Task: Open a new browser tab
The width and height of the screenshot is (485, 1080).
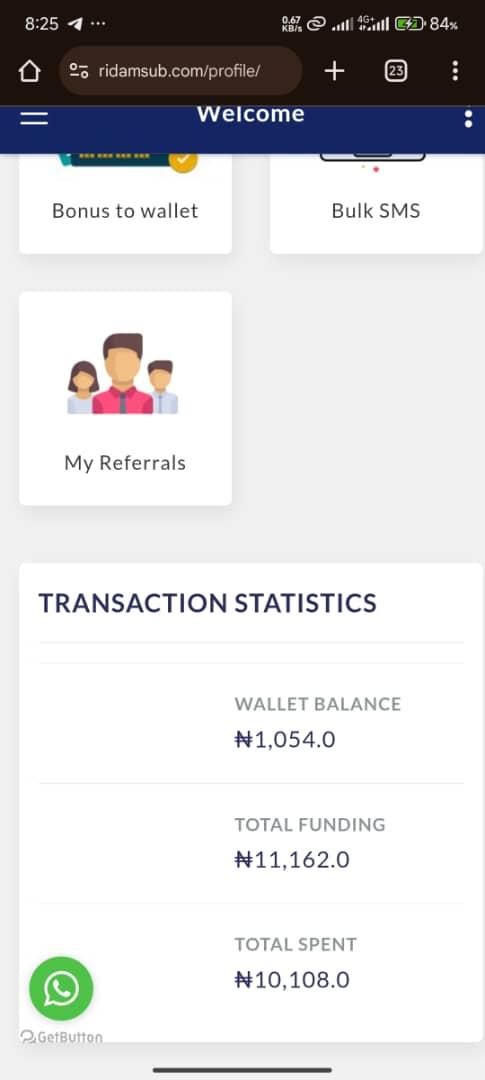Action: pyautogui.click(x=334, y=70)
